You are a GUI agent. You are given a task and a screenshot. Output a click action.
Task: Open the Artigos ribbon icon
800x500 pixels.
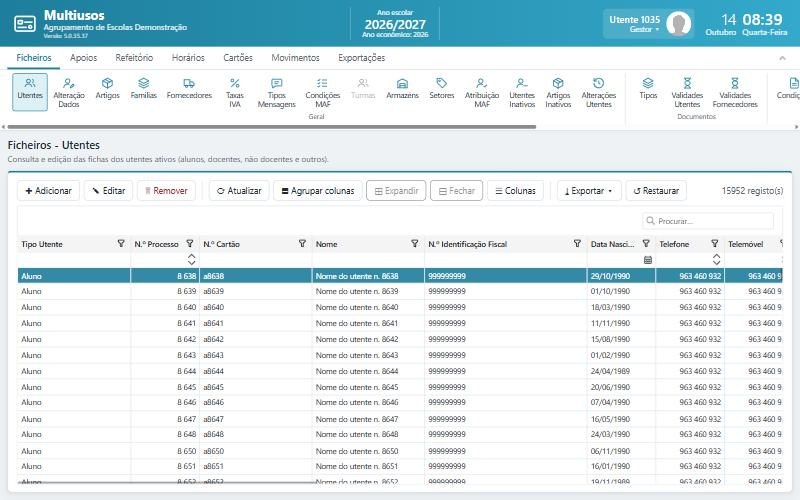point(107,88)
